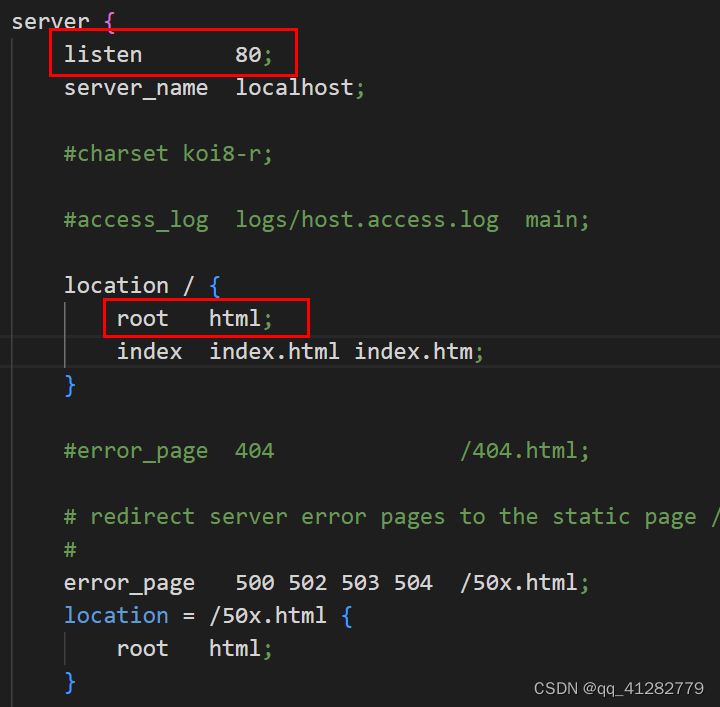Image resolution: width=720 pixels, height=707 pixels.
Task: Click the blue 'location' keyword before '= /50x.html'
Action: click(116, 615)
